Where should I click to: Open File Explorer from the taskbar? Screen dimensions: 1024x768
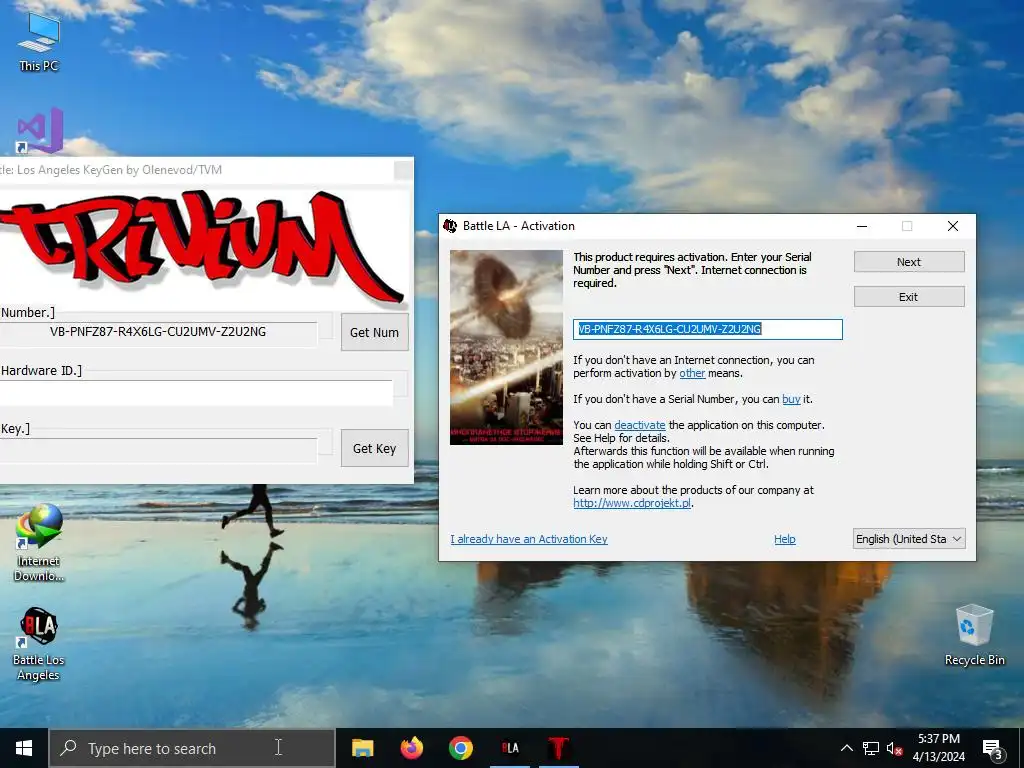[362, 748]
